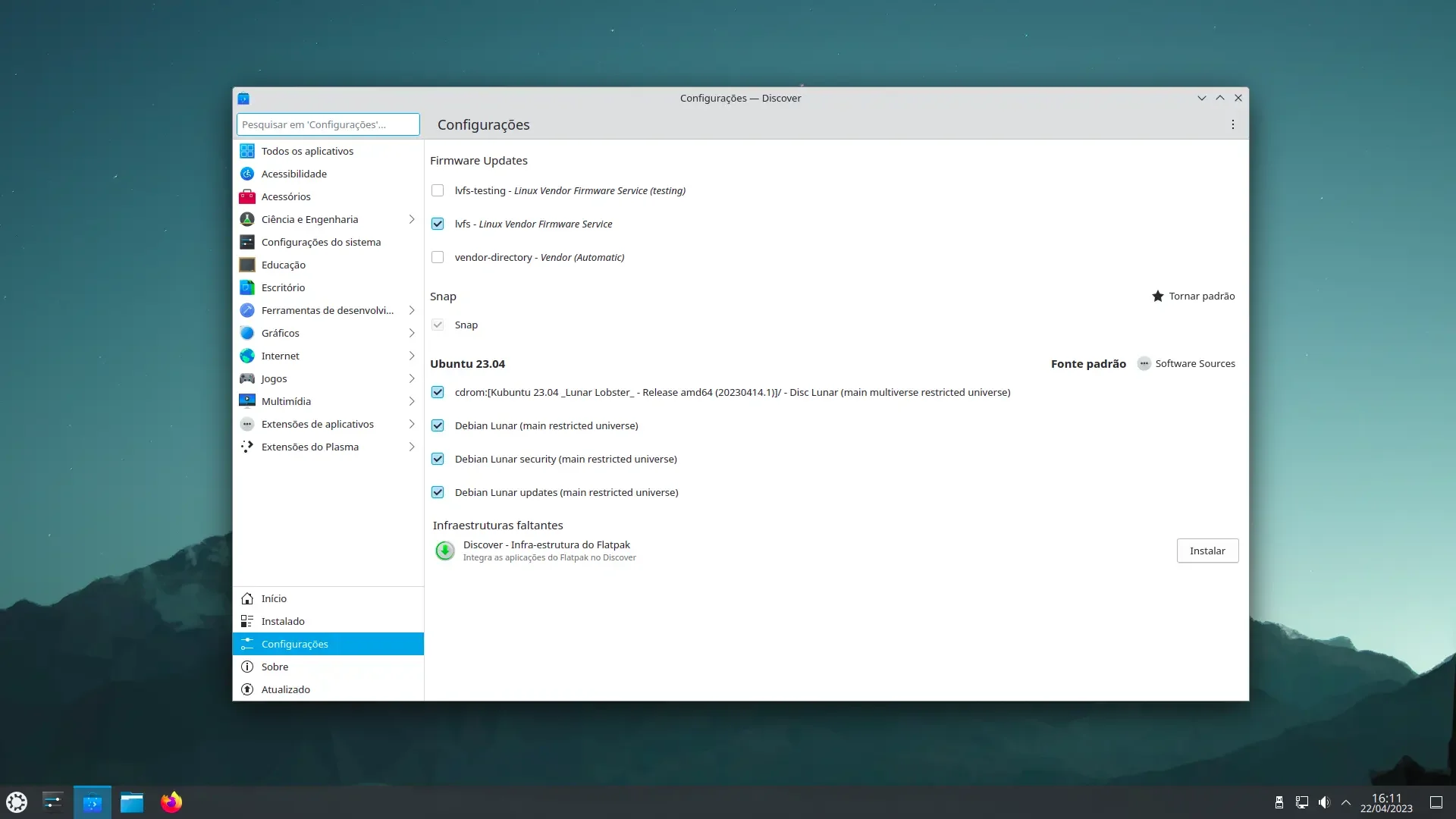1456x819 pixels.
Task: Open the kebab menu in Configurações header
Action: (x=1233, y=124)
